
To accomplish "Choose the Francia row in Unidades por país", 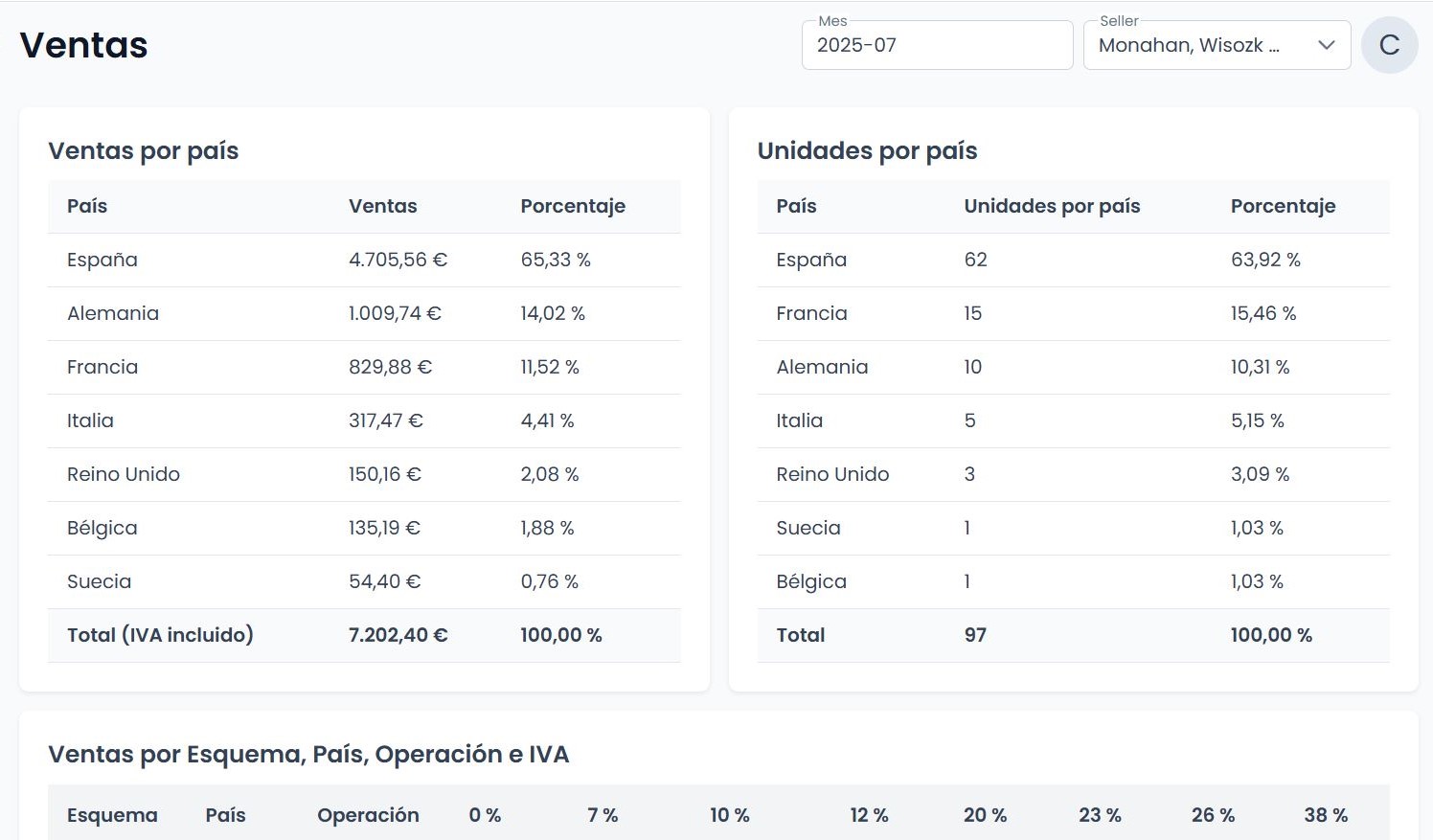I will 1073,313.
